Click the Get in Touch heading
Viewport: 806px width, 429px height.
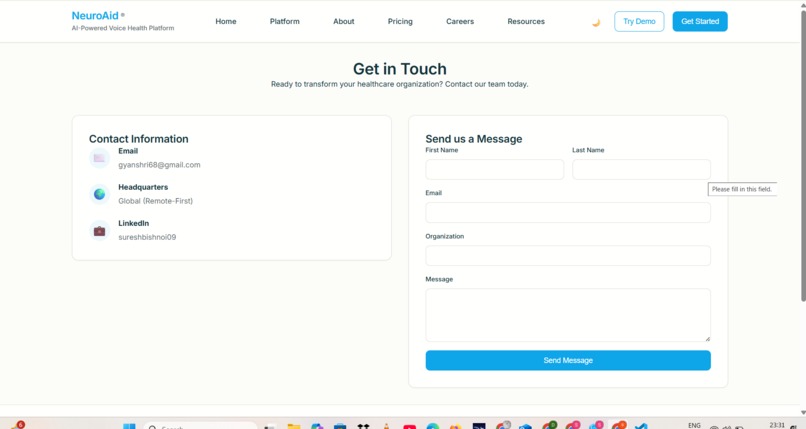coord(399,69)
